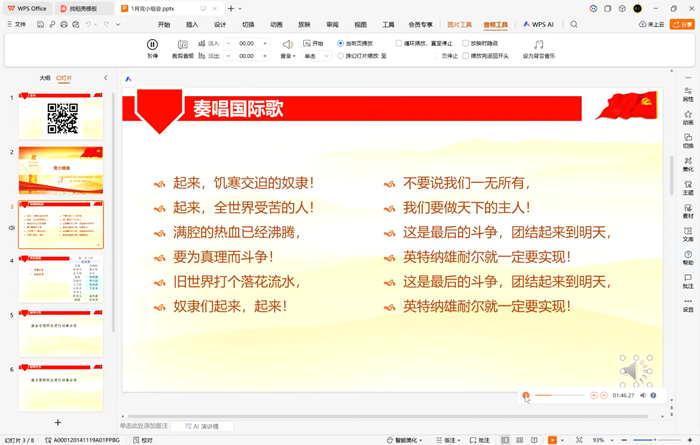Click the AI speech notes button
The height and width of the screenshot is (445, 700).
pos(205,425)
